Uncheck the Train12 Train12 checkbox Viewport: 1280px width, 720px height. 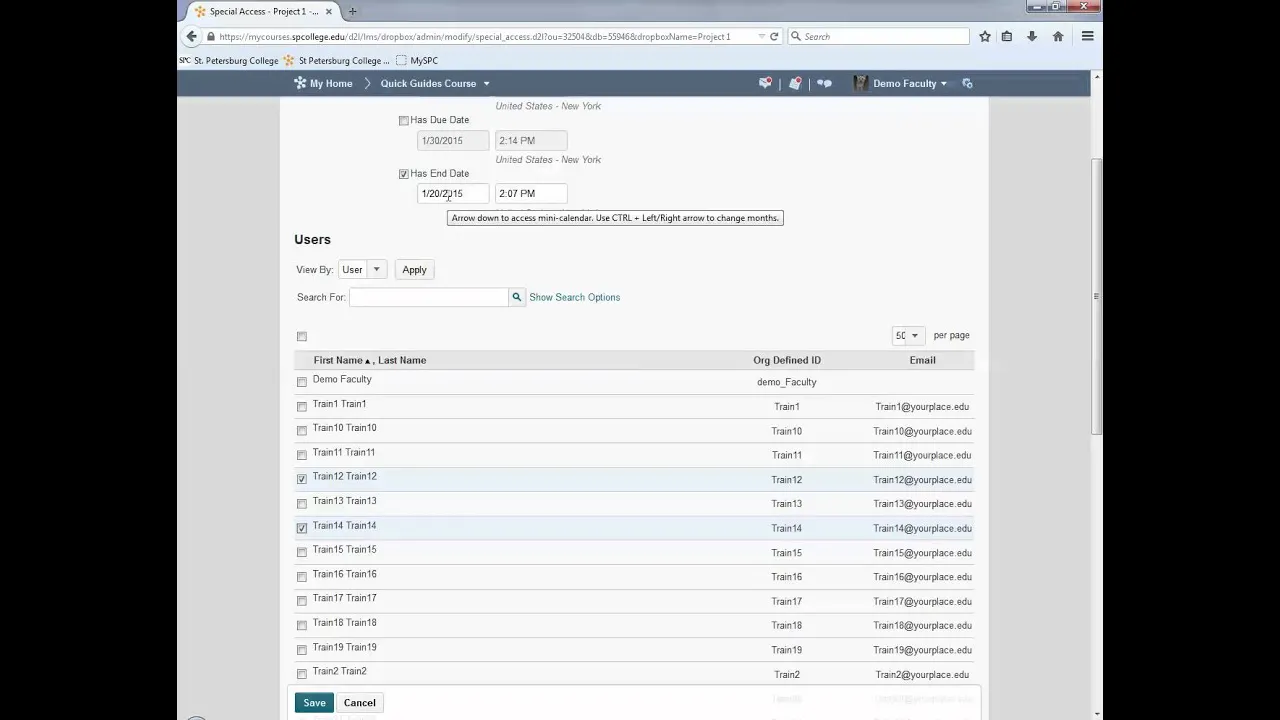302,480
